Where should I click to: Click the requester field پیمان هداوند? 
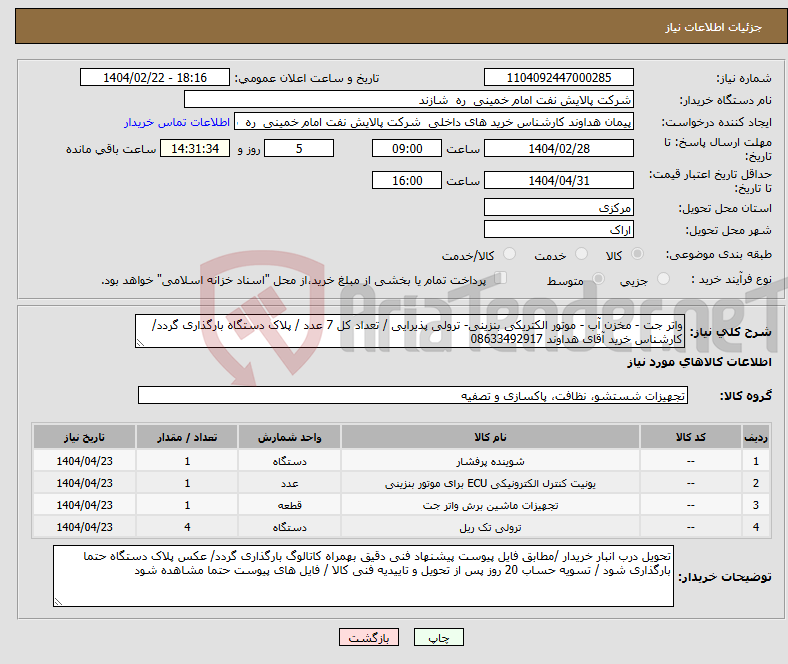[x=434, y=122]
